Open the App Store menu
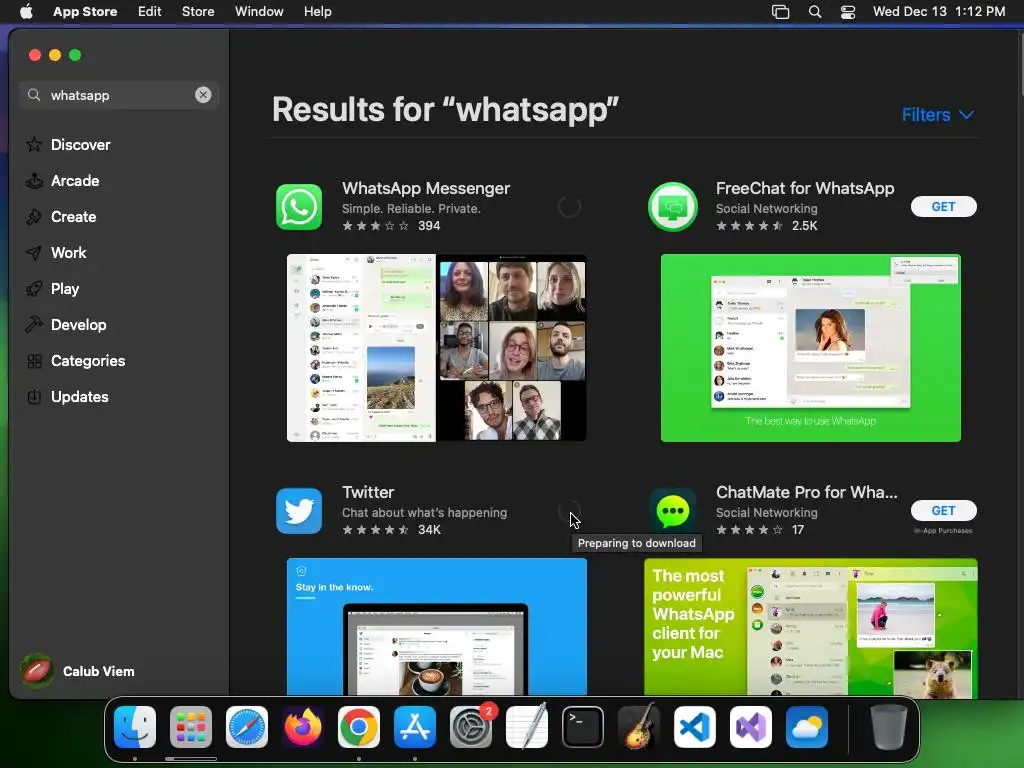Screen dimensions: 1024x768 pos(85,11)
